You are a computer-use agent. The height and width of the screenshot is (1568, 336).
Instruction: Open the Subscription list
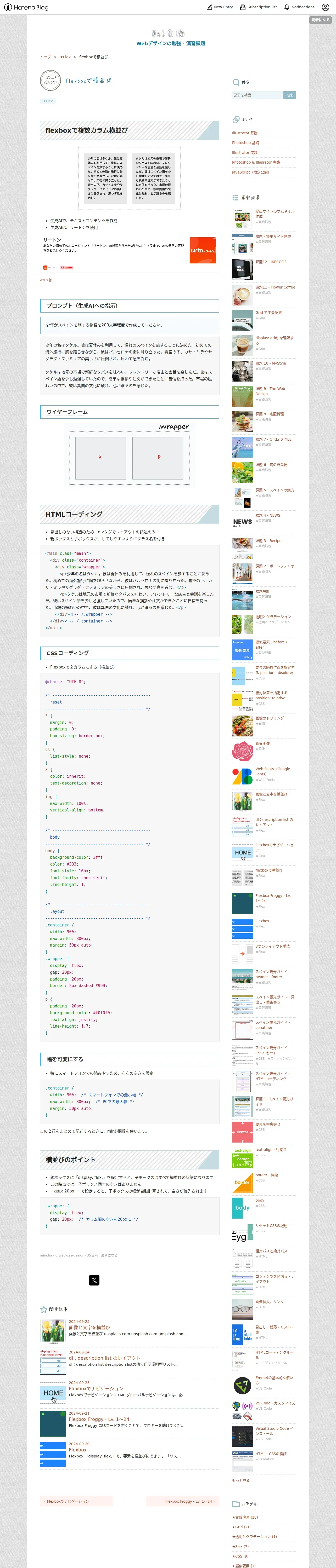259,7
